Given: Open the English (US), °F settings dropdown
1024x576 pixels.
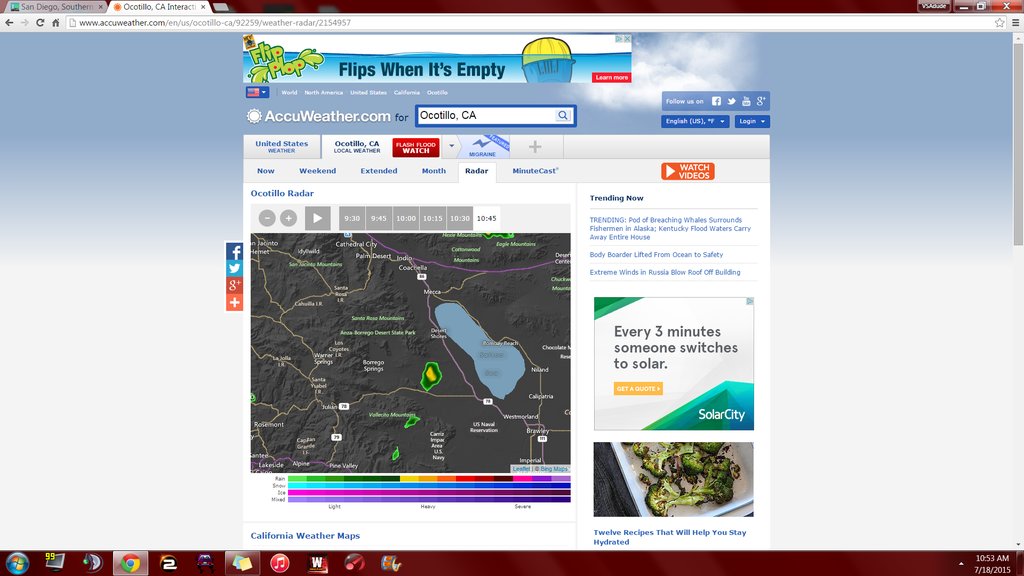Looking at the screenshot, I should tap(695, 121).
